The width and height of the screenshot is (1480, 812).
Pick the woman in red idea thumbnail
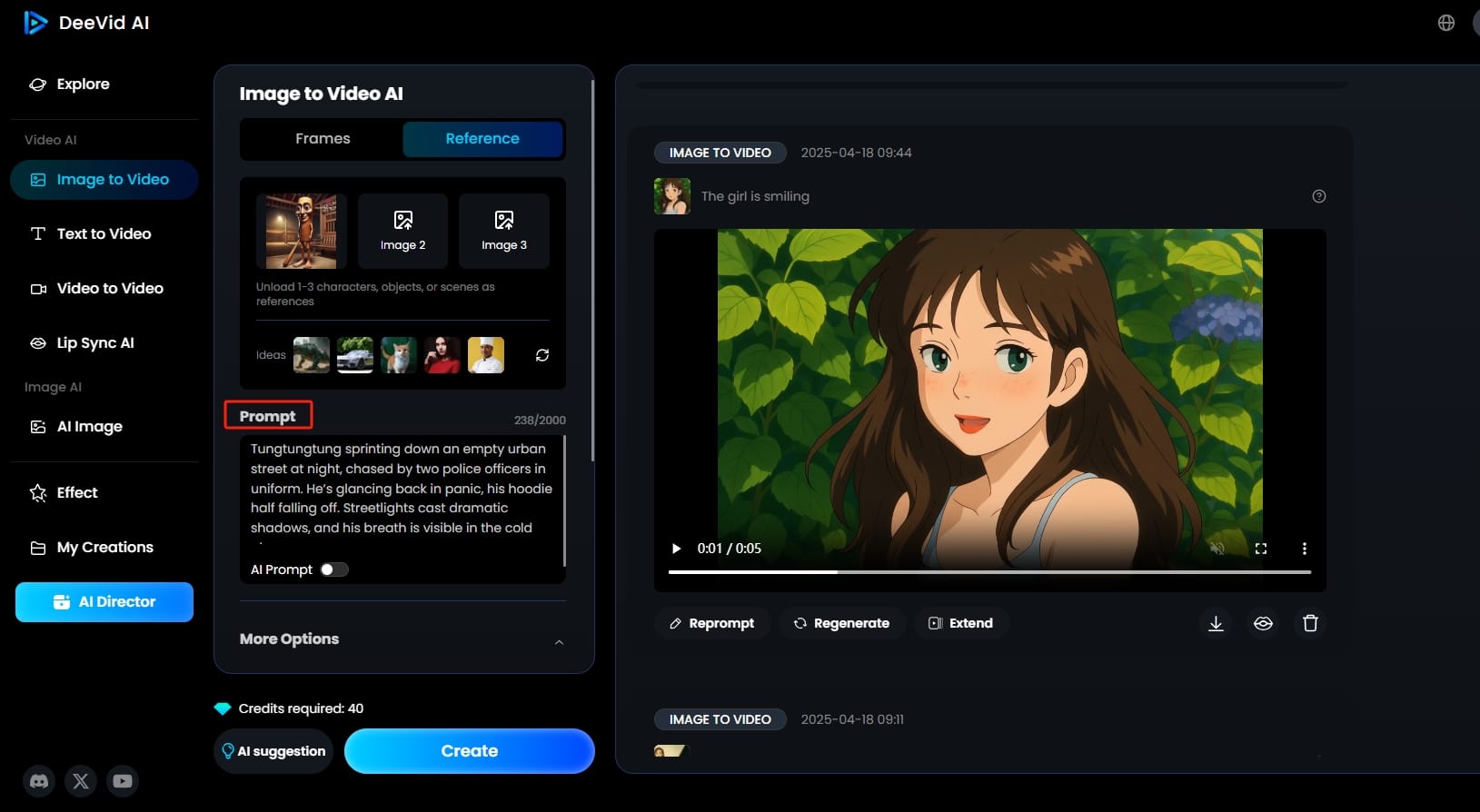[442, 355]
